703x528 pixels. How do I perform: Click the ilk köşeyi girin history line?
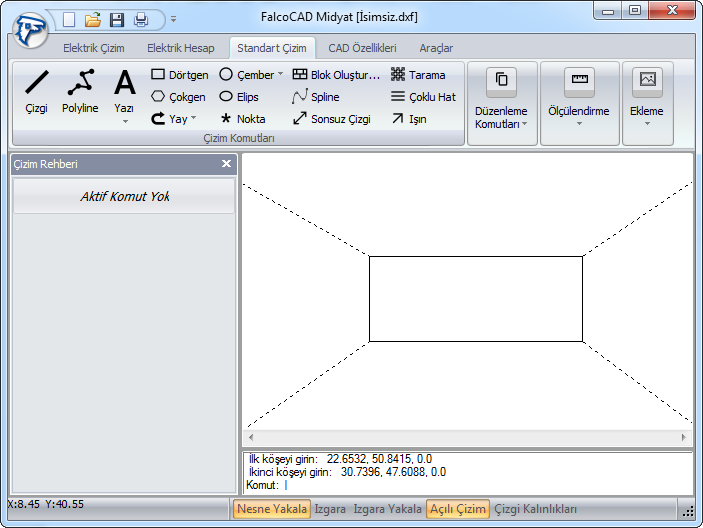coord(340,459)
